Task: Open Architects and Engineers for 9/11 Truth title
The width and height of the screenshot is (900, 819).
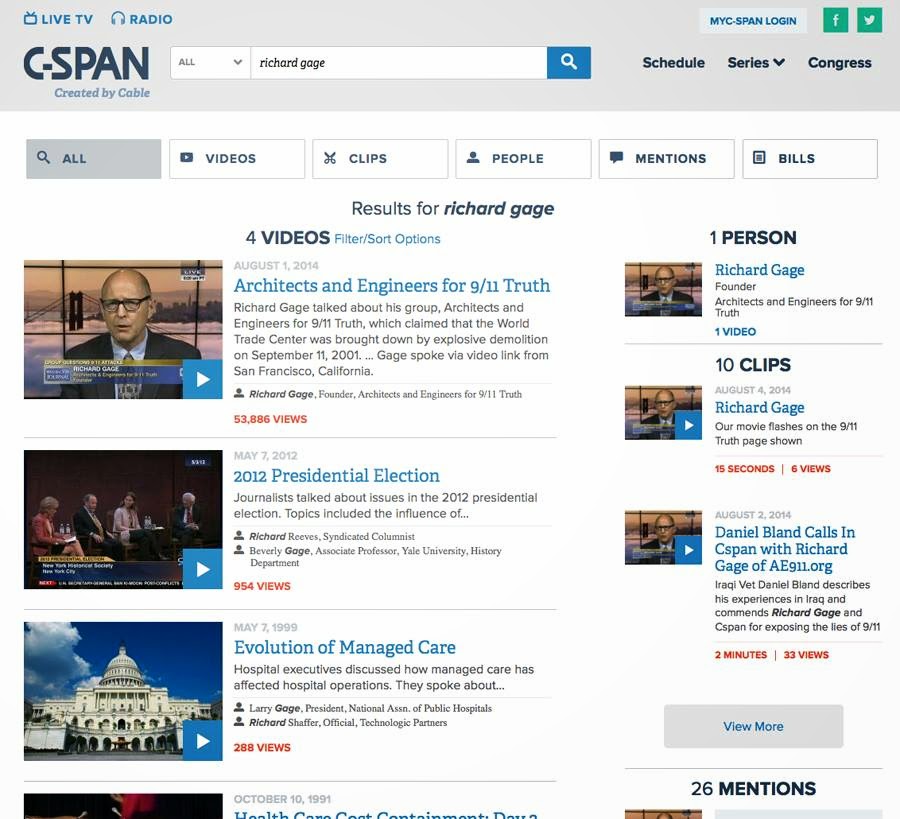Action: 391,285
